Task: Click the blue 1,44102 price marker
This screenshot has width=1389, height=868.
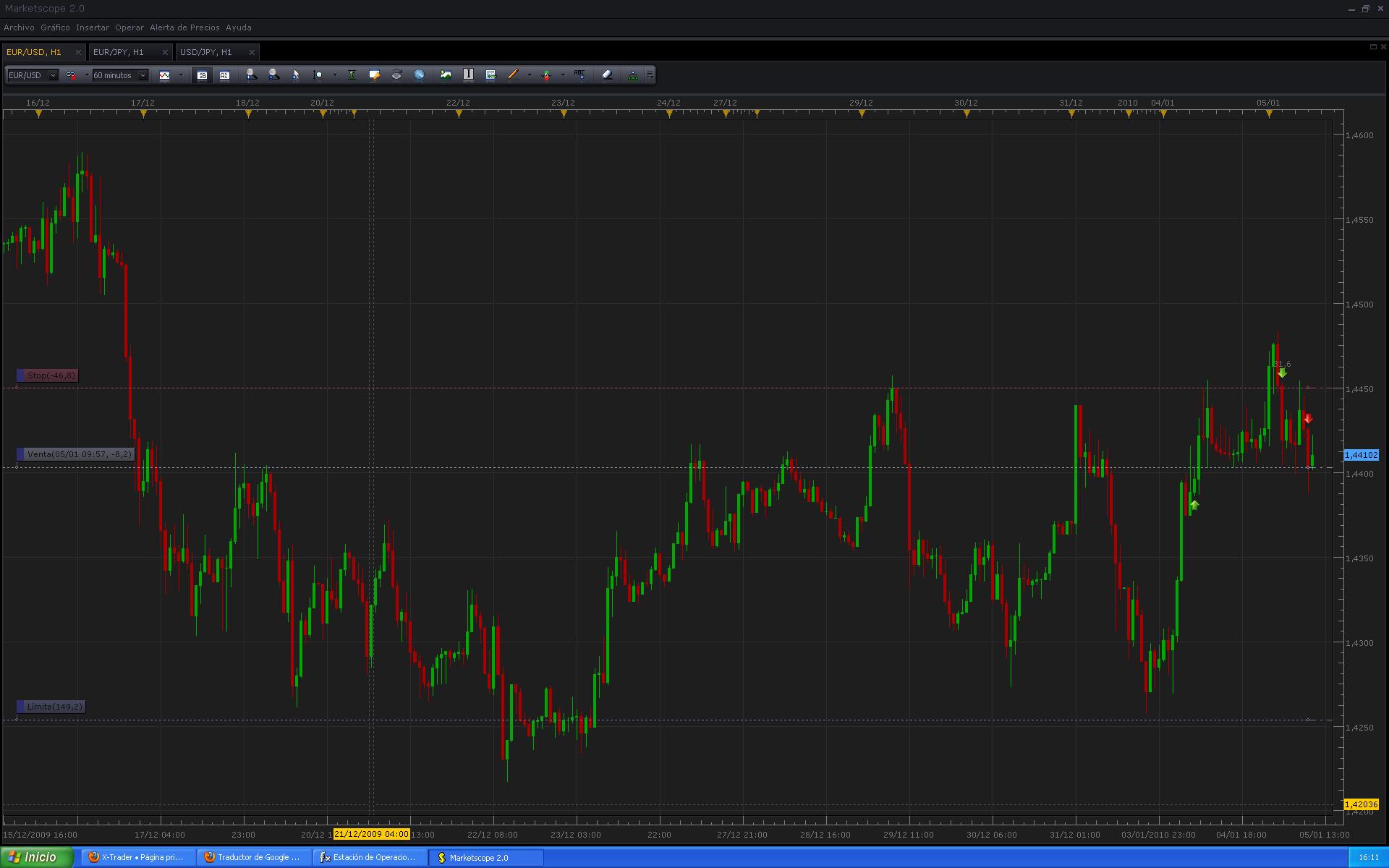Action: tap(1361, 455)
